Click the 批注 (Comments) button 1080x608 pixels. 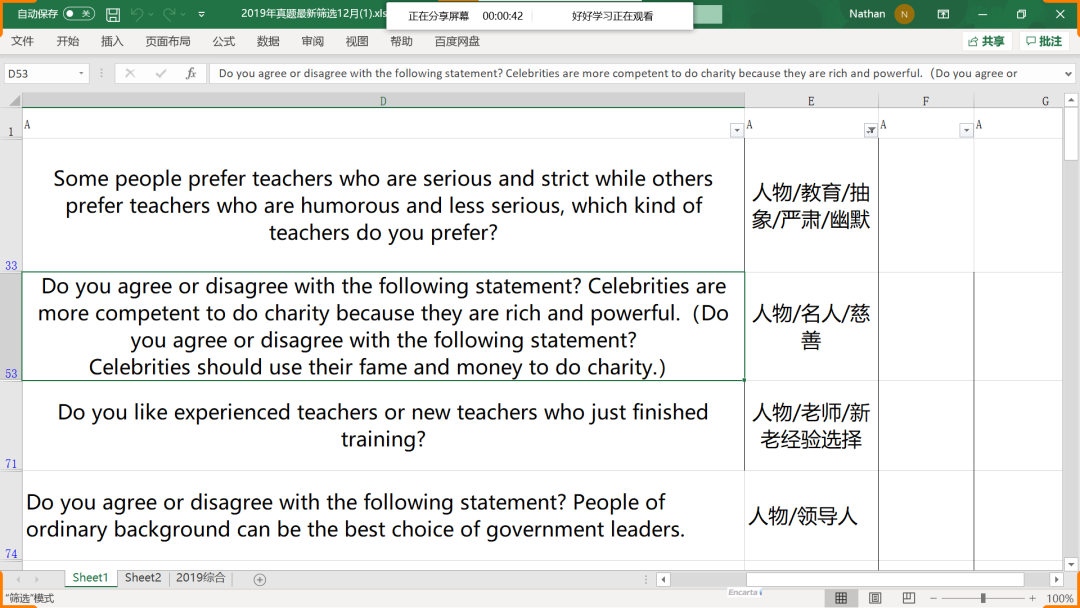(x=1043, y=41)
